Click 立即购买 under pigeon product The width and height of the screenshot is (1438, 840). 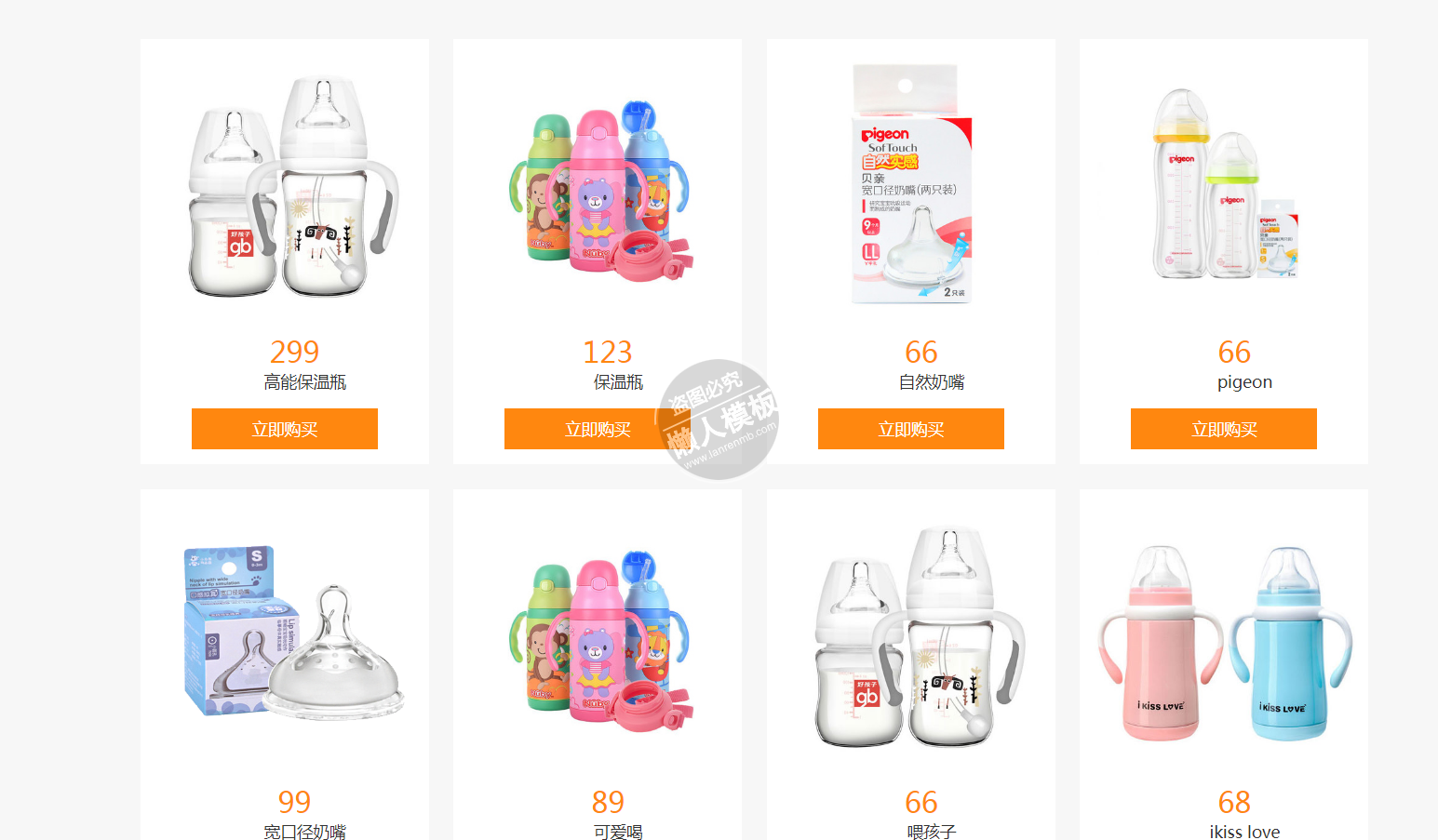(1224, 429)
